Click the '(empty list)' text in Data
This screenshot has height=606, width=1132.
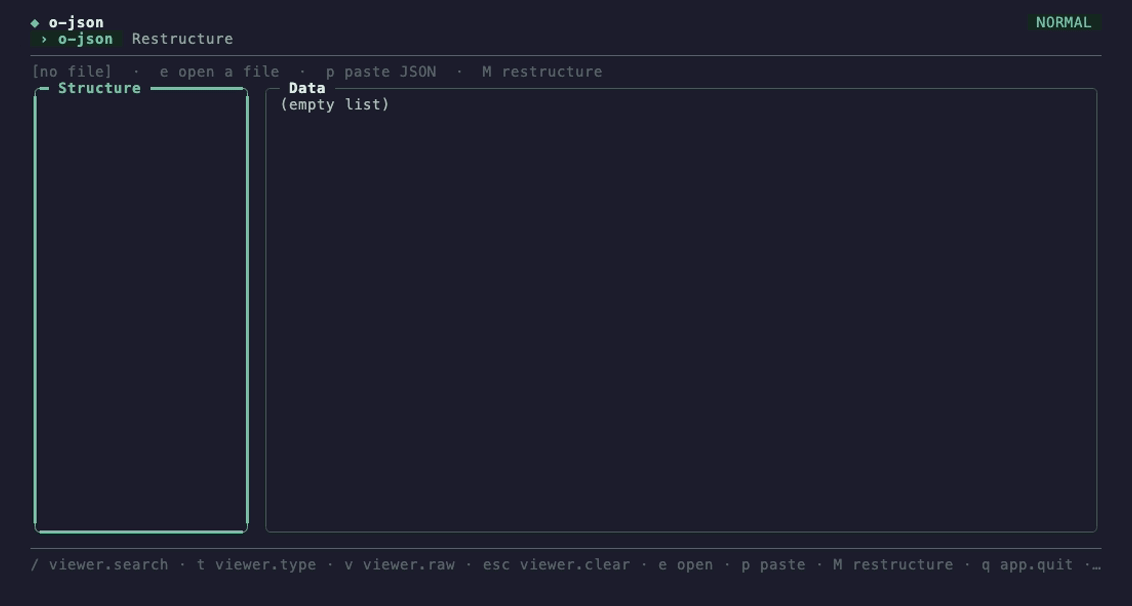(x=335, y=105)
